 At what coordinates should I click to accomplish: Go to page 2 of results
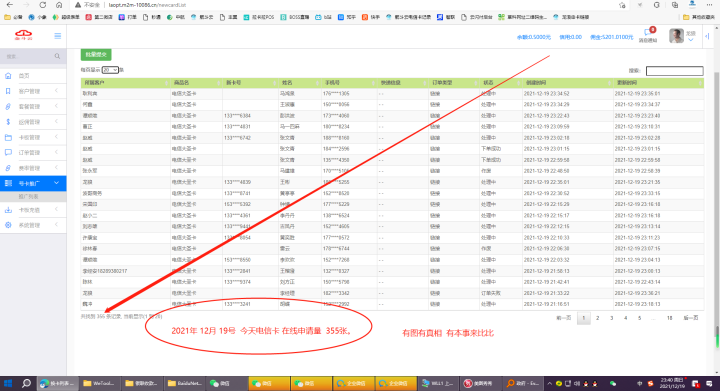[597, 318]
